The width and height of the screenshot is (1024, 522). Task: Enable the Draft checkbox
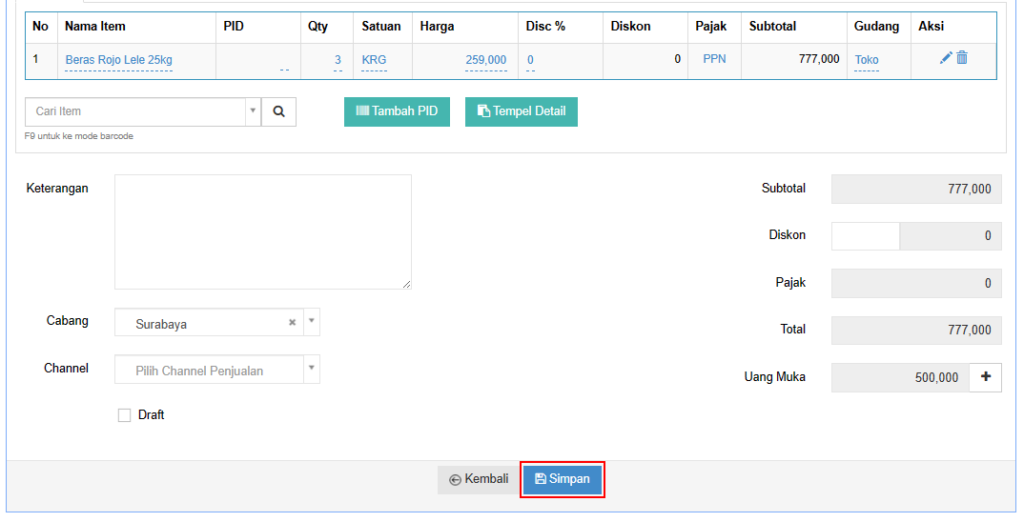(125, 415)
